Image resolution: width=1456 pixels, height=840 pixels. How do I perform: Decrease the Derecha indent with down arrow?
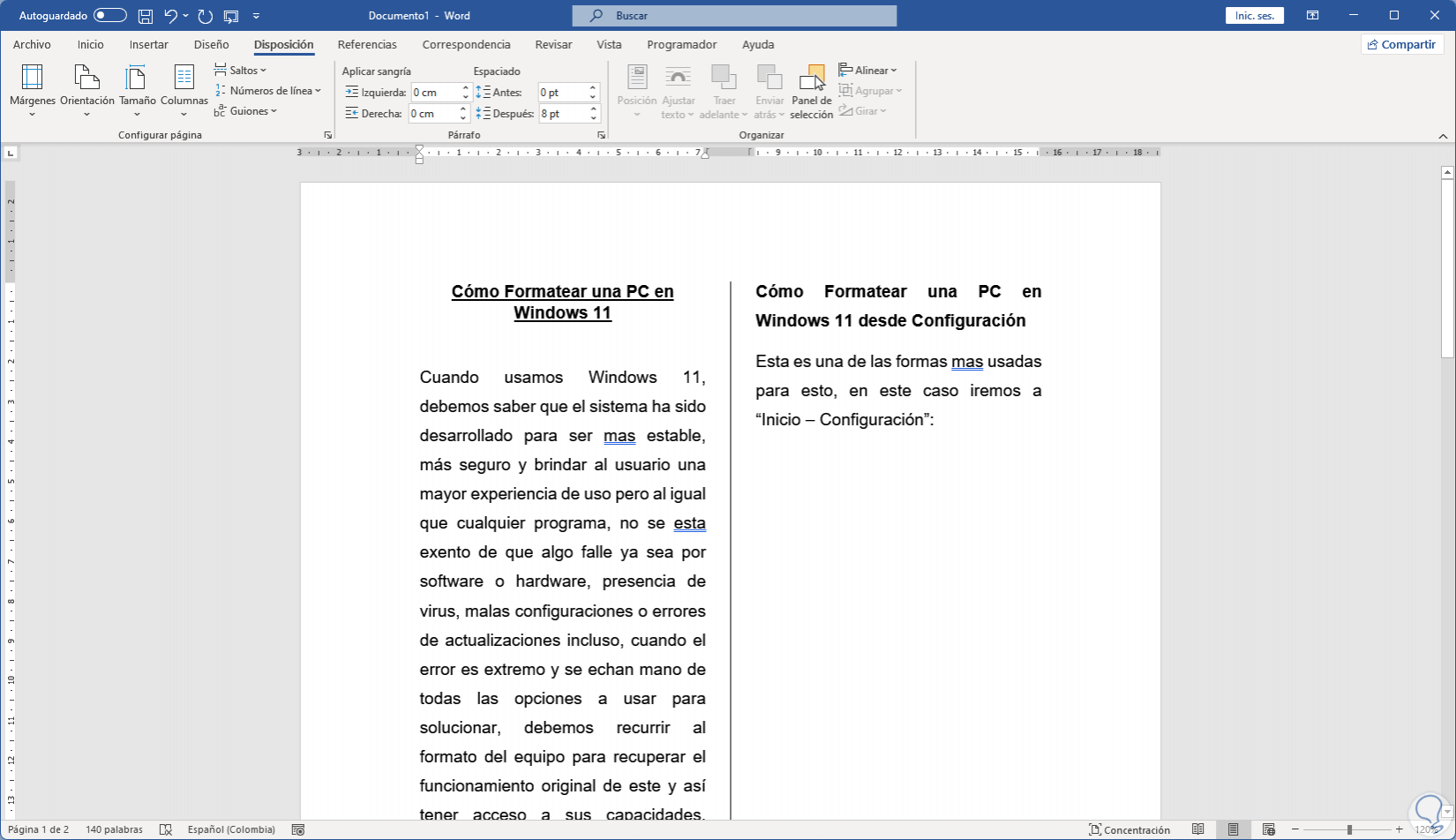(x=463, y=118)
